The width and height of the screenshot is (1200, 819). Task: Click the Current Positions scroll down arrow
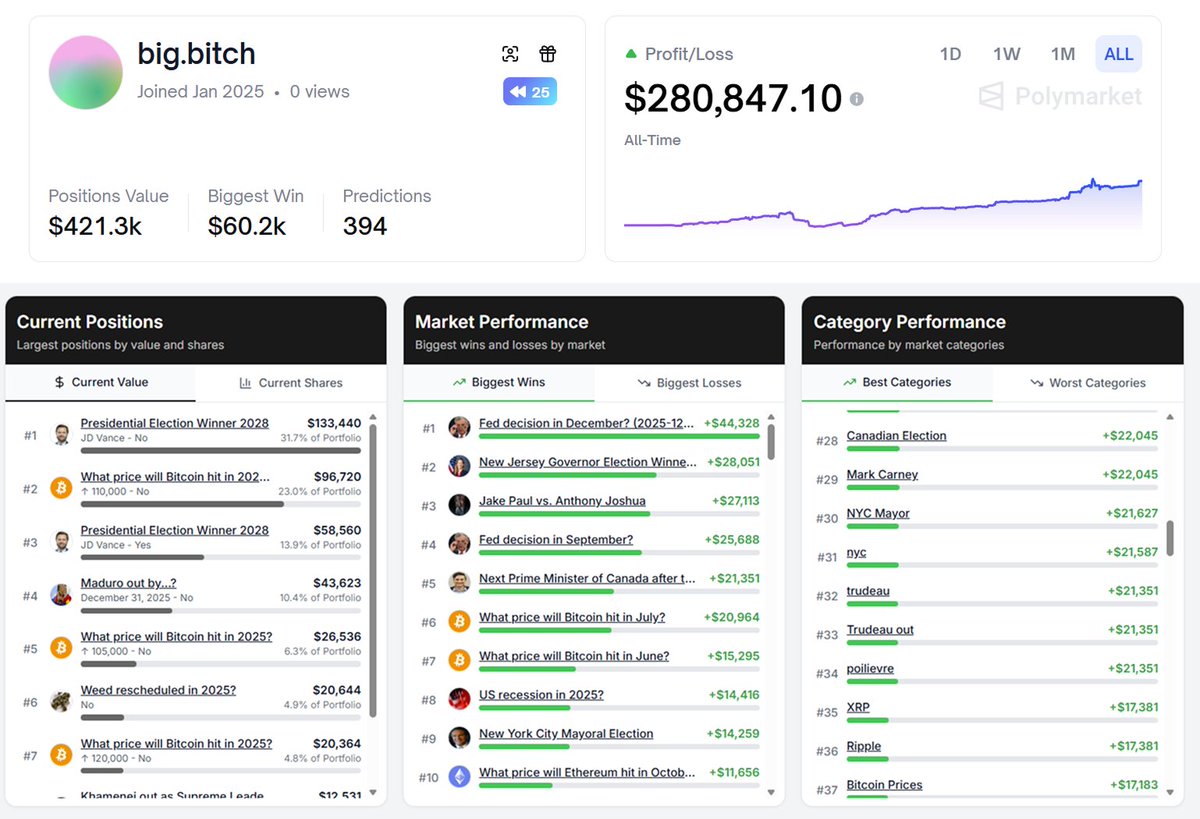(x=373, y=792)
